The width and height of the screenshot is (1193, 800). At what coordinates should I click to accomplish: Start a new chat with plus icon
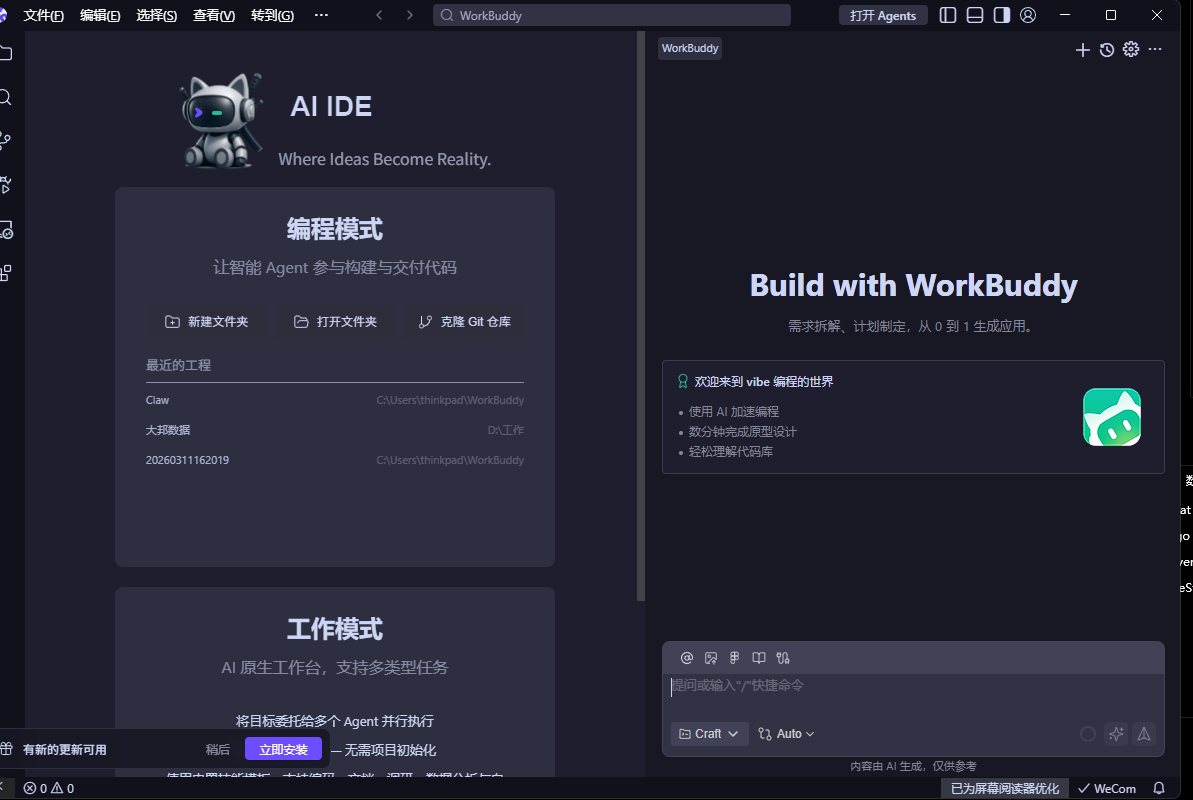click(1083, 49)
